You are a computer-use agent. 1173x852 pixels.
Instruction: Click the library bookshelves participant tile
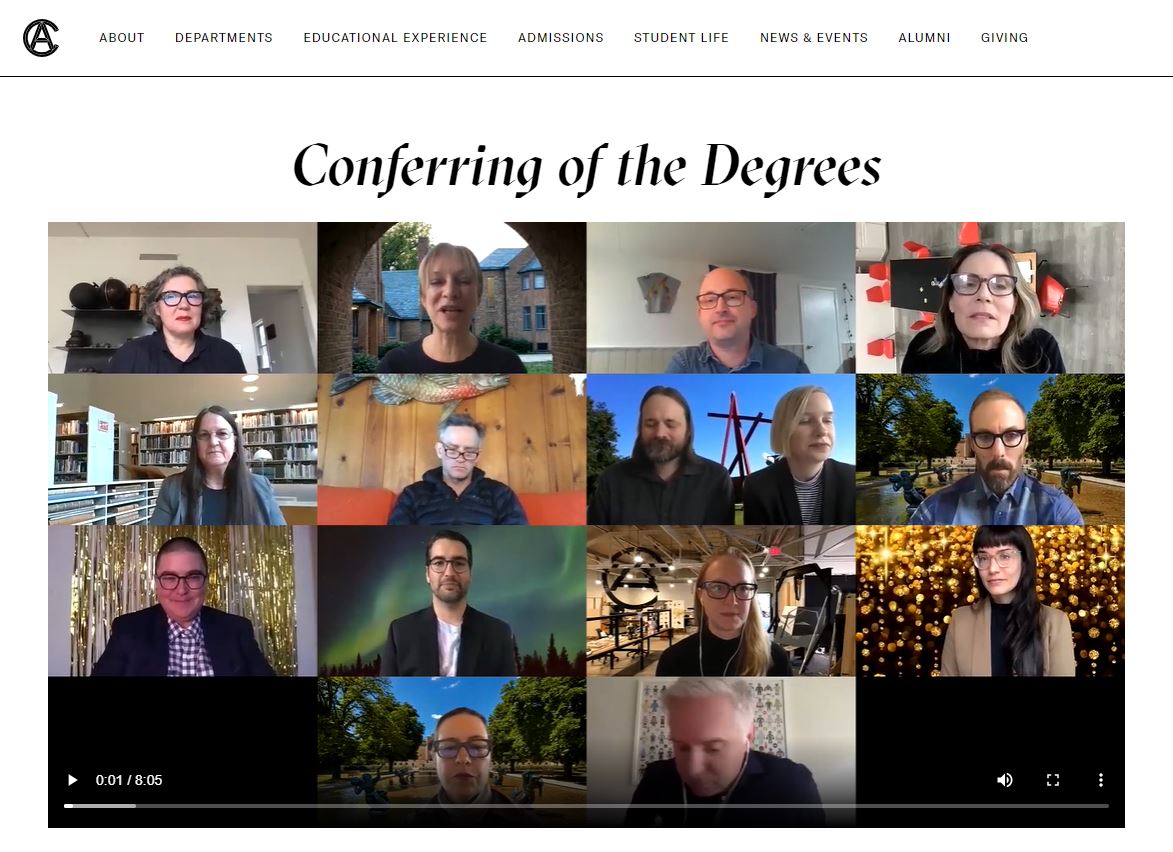tap(183, 450)
